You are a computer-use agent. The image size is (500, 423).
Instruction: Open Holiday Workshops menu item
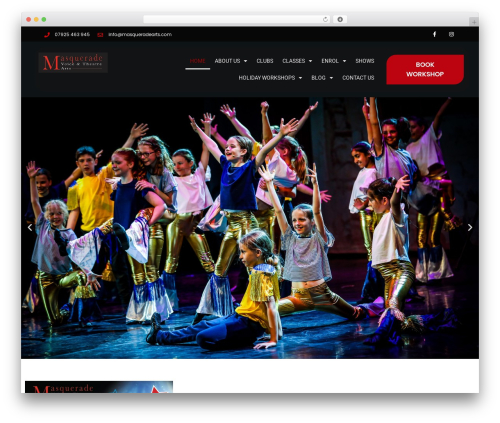(267, 78)
